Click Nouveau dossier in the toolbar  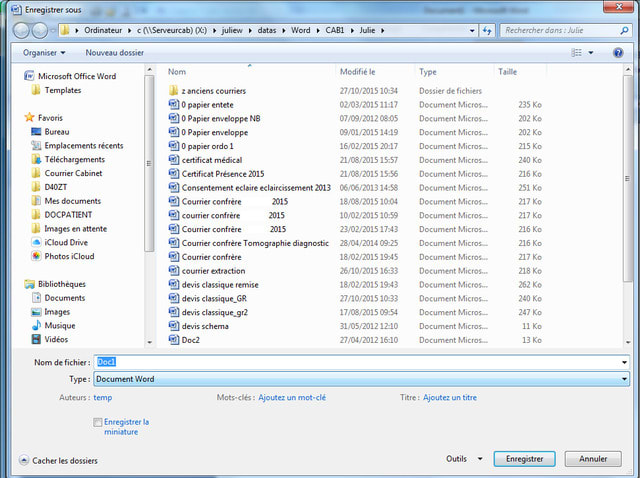[115, 52]
